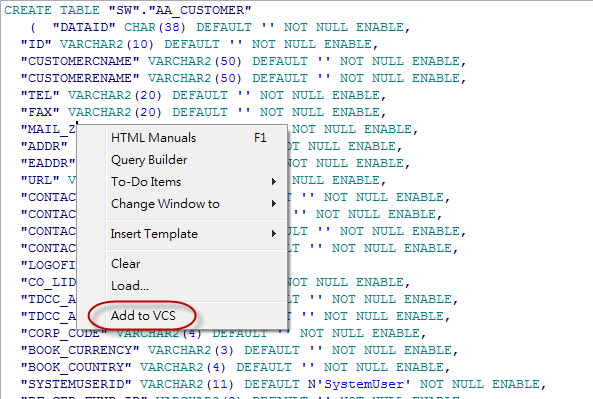Expand Change Window to submenu arrow
The width and height of the screenshot is (593, 399).
274,204
